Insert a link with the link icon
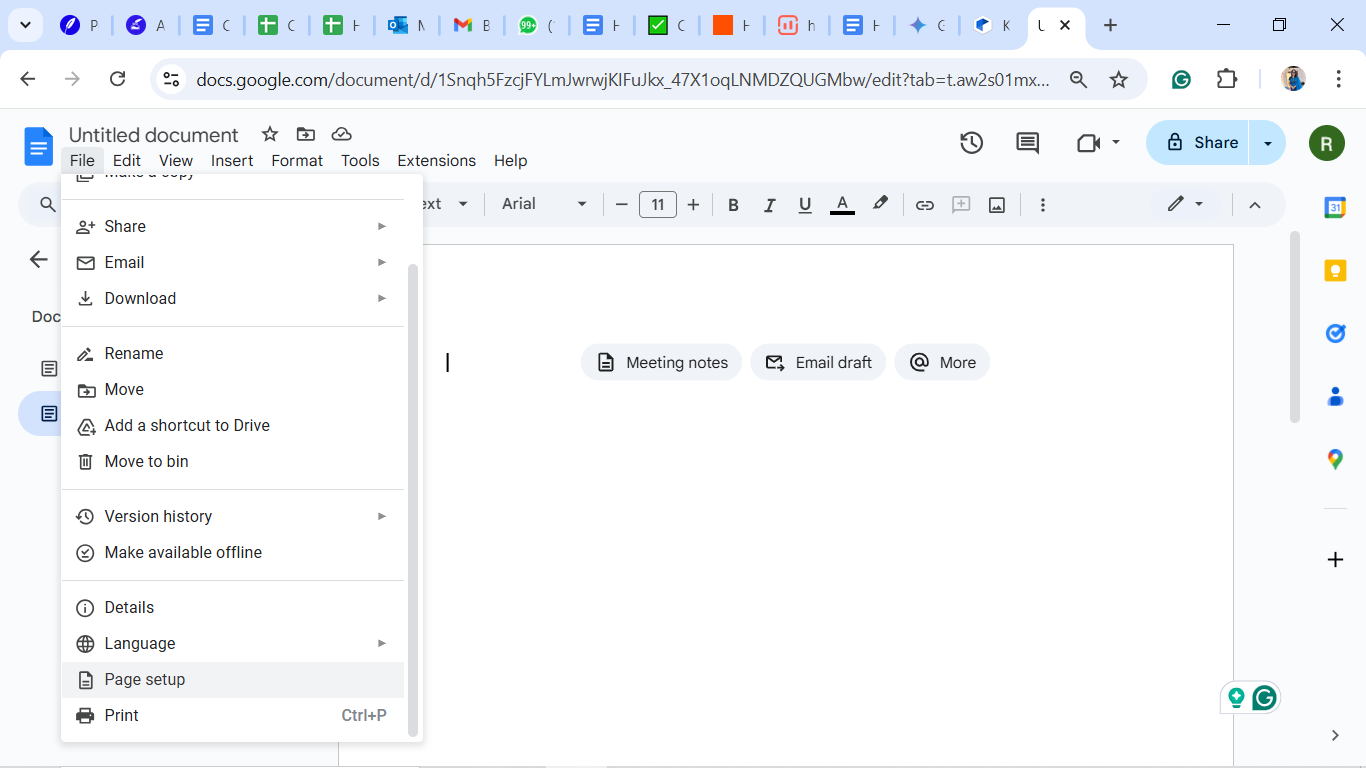The height and width of the screenshot is (768, 1366). [925, 205]
